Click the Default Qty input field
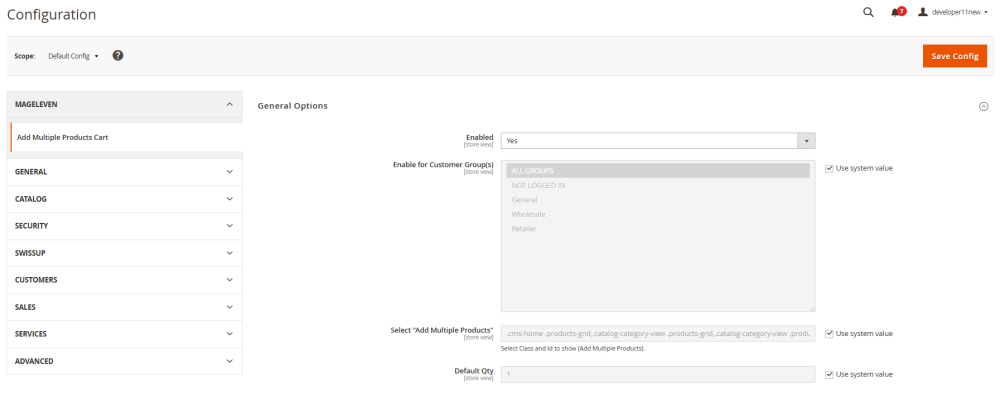The width and height of the screenshot is (1000, 394). 658,374
